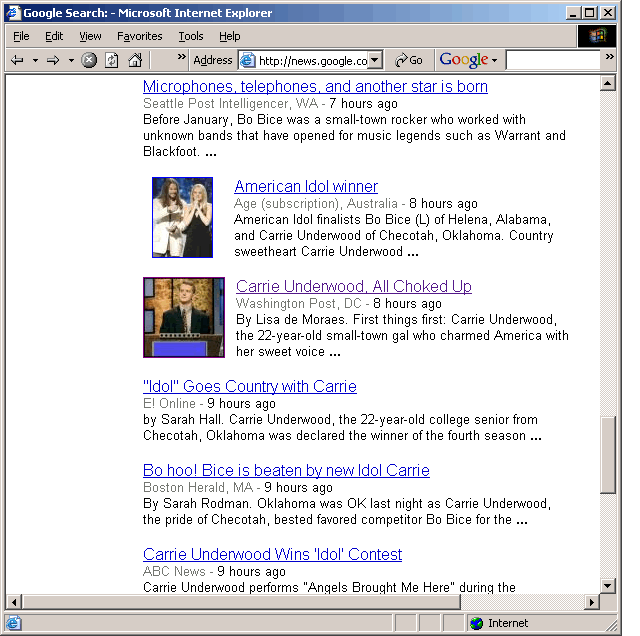
Task: Click the Windows flag throbber logo
Action: tap(597, 36)
